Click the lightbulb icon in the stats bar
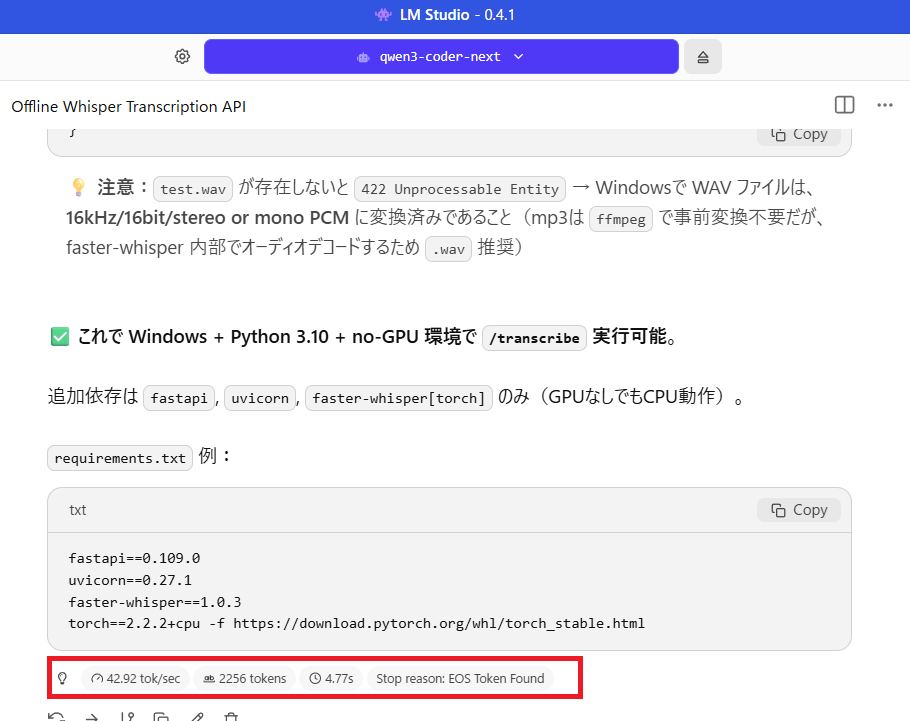The width and height of the screenshot is (910, 721). 62,678
